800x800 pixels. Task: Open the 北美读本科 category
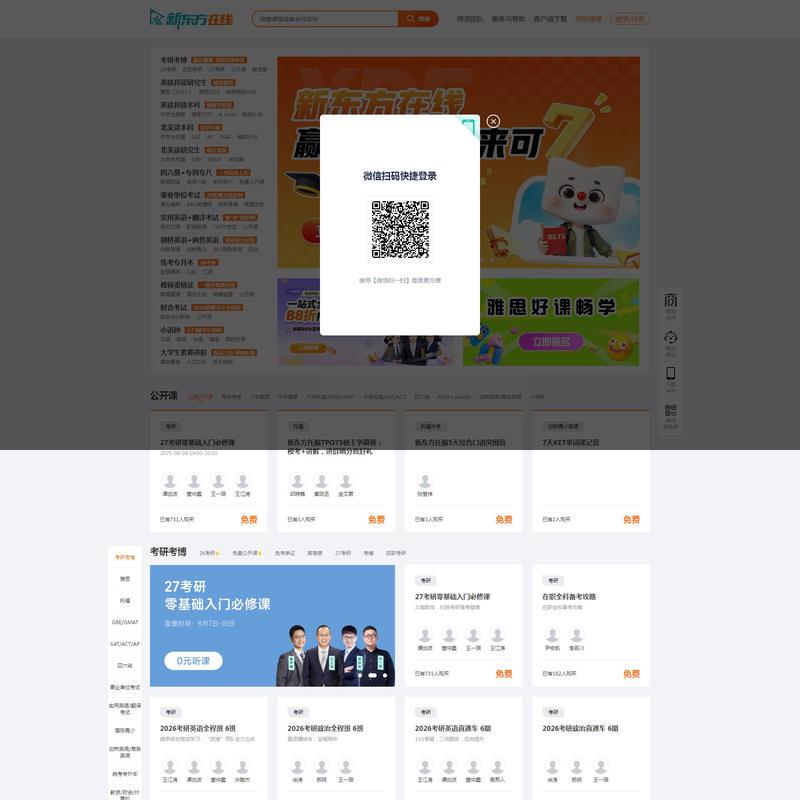click(177, 128)
